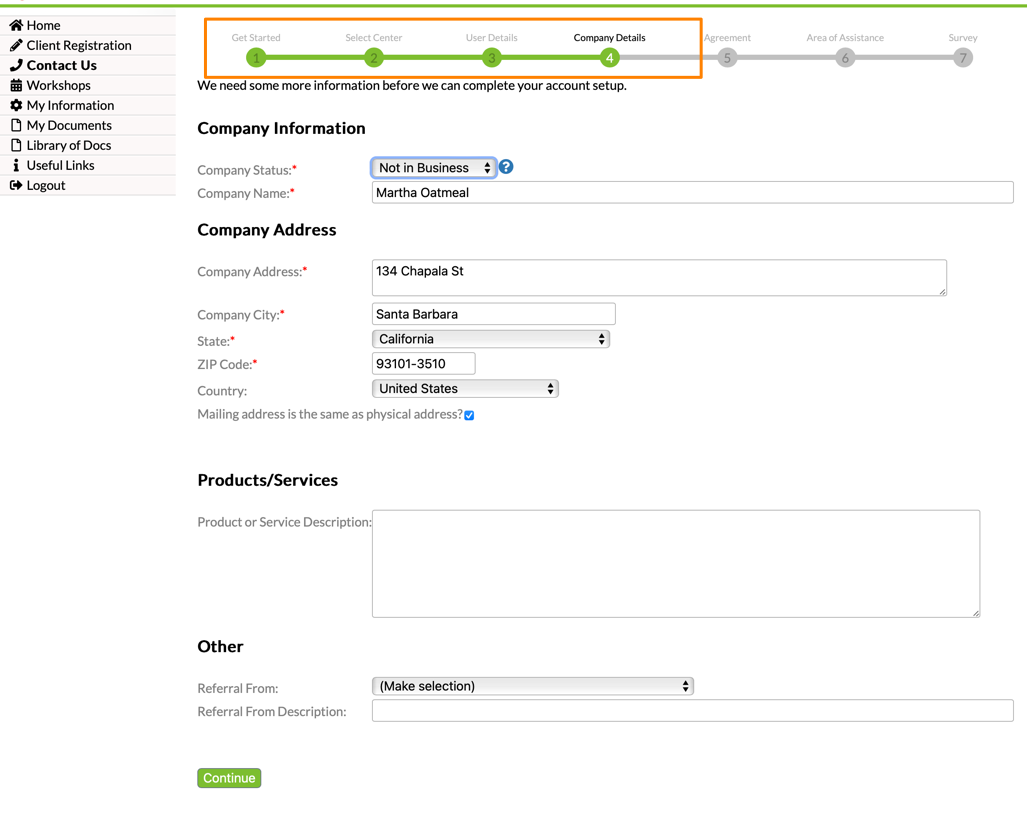Click the ZIP Code input field
This screenshot has height=818, width=1027.
(423, 364)
